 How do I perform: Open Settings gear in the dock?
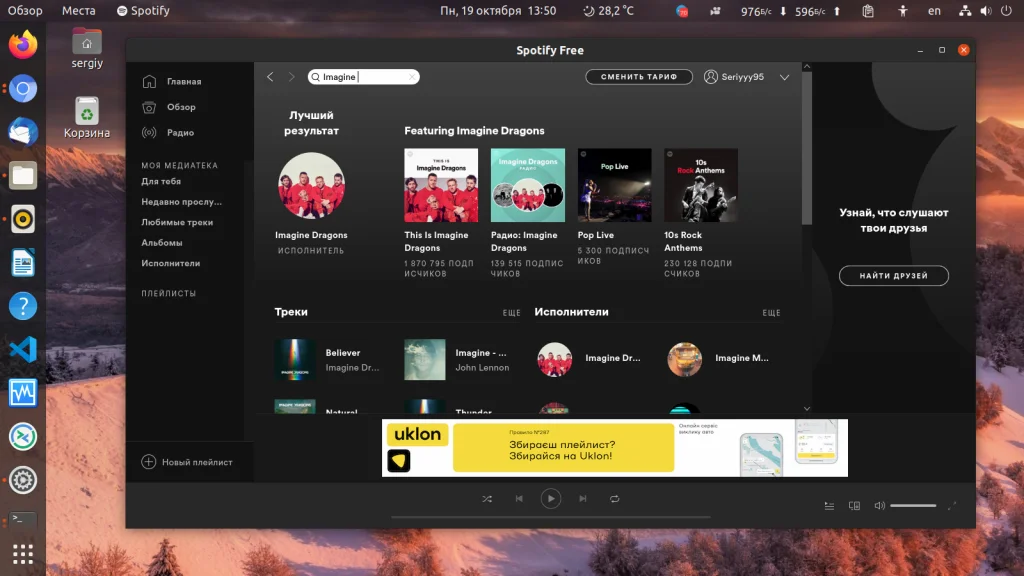point(23,480)
